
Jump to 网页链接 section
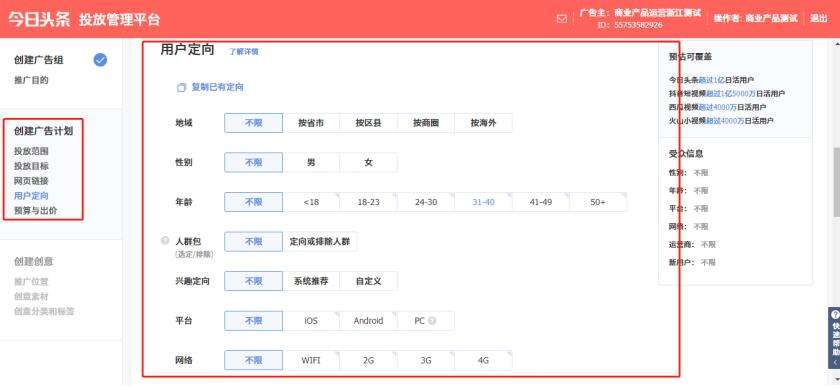point(31,181)
